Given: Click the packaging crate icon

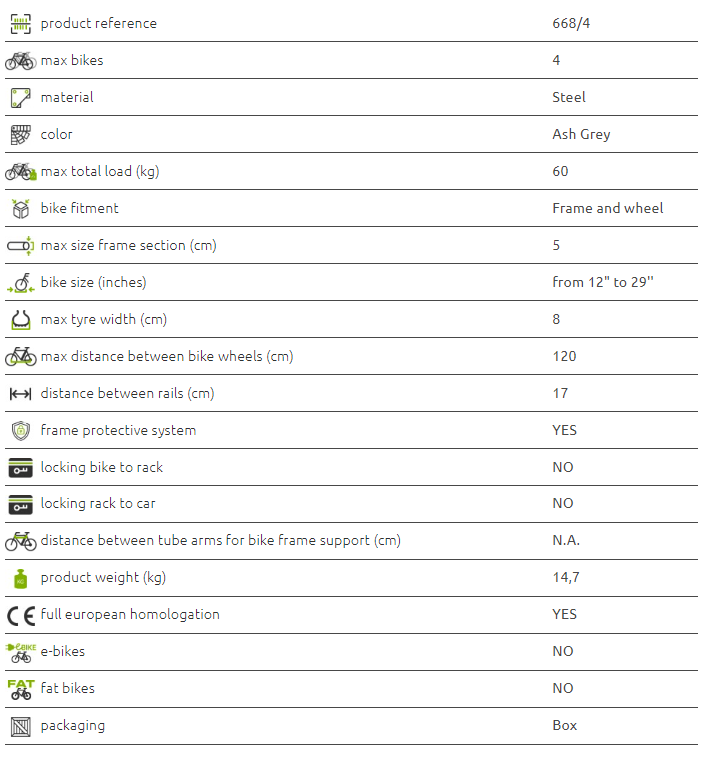Looking at the screenshot, I should pyautogui.click(x=20, y=726).
